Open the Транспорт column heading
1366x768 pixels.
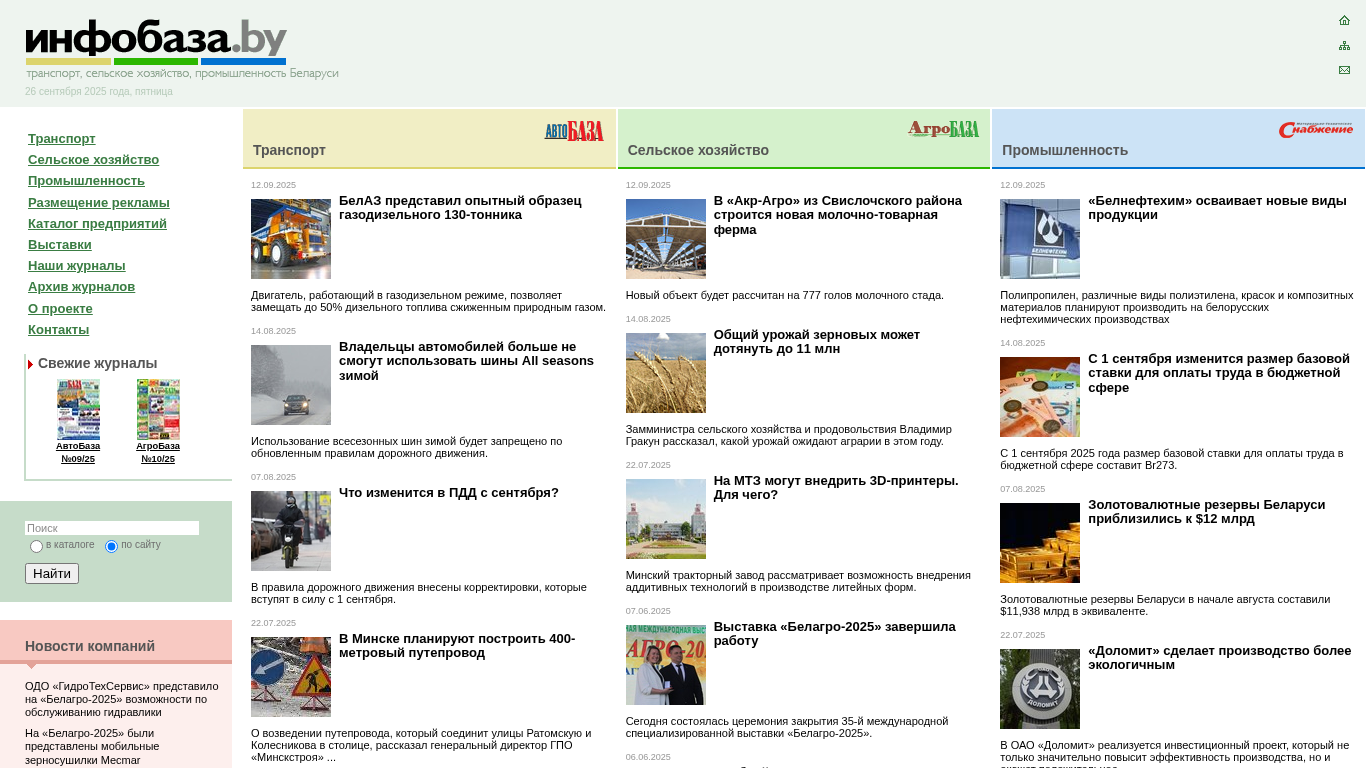point(289,150)
